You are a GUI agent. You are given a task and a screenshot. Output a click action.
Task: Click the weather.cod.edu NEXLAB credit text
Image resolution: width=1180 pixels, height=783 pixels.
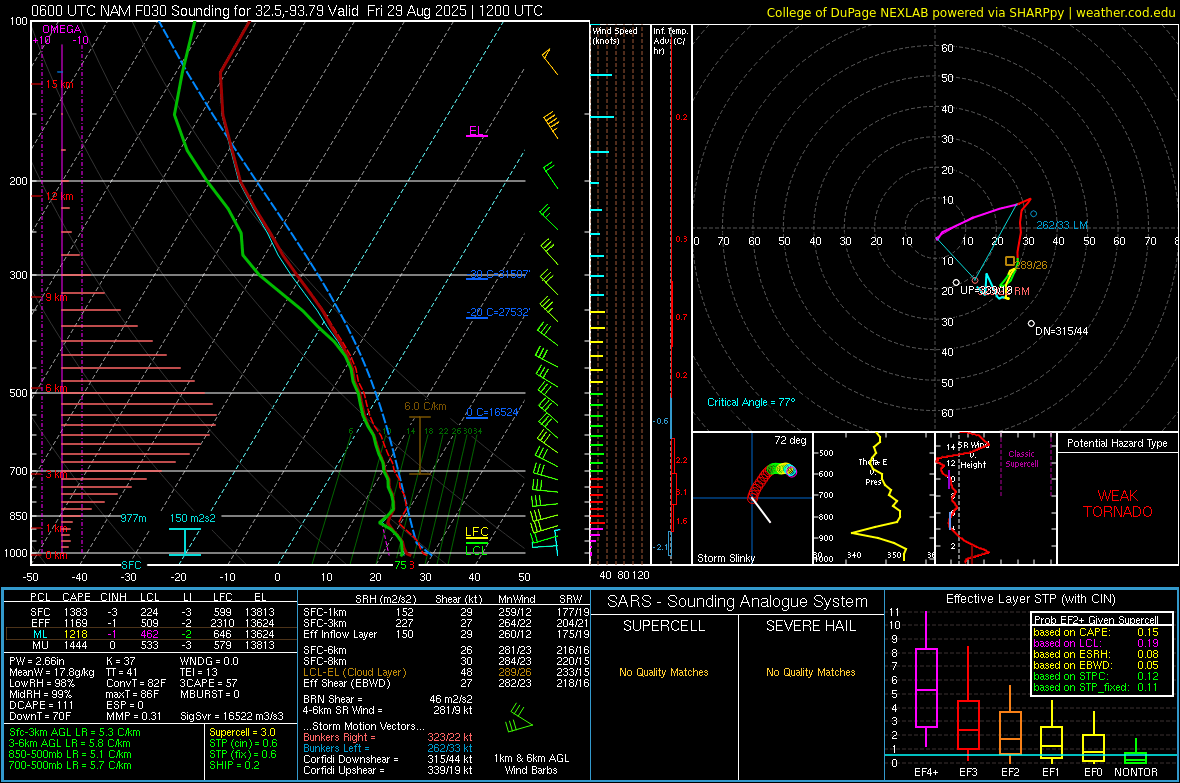[x=970, y=12]
